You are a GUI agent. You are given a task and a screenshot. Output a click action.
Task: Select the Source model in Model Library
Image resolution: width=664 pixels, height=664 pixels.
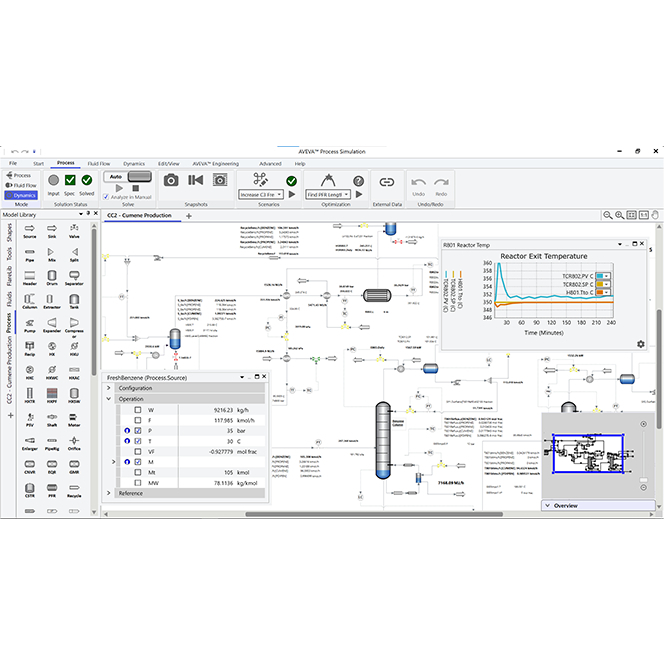pos(30,229)
